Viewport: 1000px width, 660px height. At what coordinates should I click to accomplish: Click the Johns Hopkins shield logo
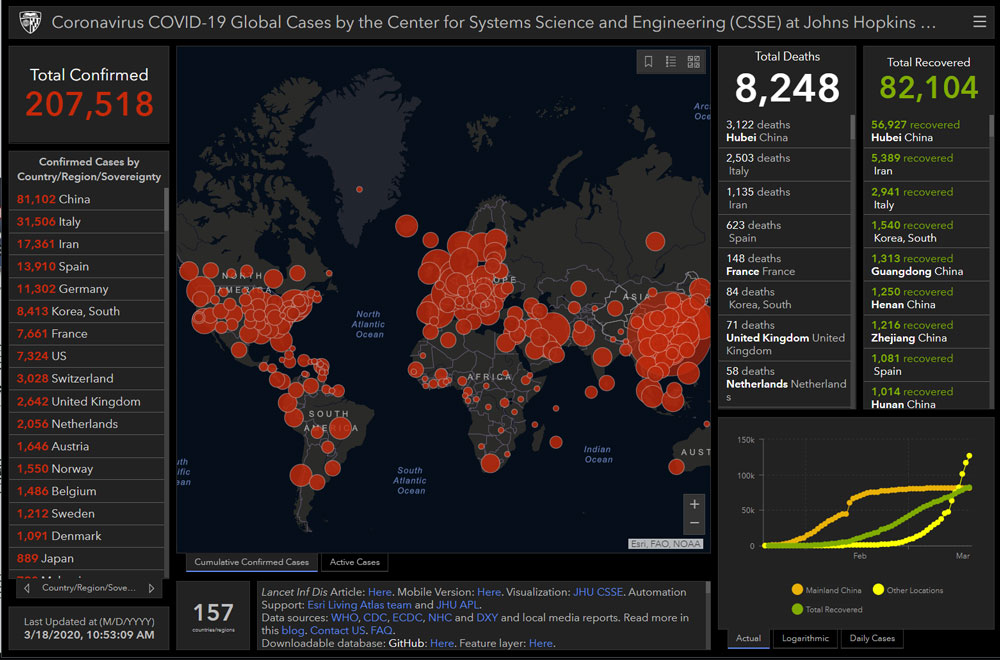[30, 22]
